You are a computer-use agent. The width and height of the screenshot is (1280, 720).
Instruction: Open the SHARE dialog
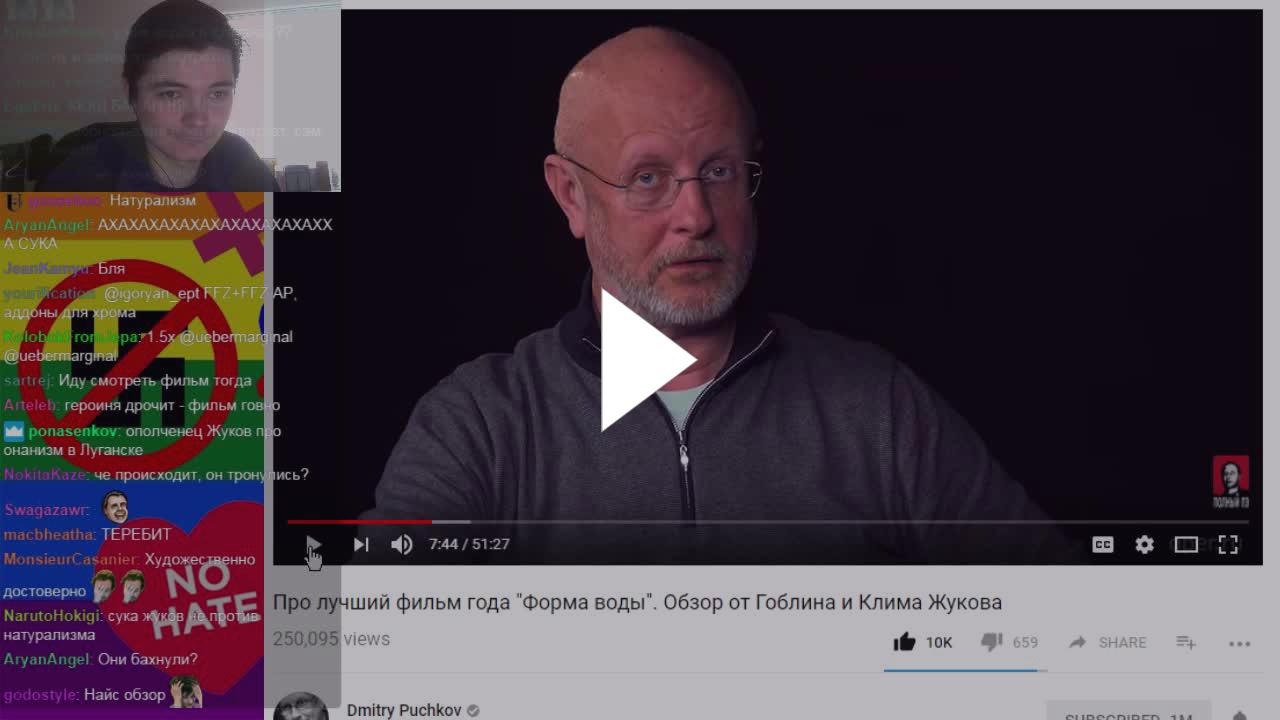(1108, 642)
